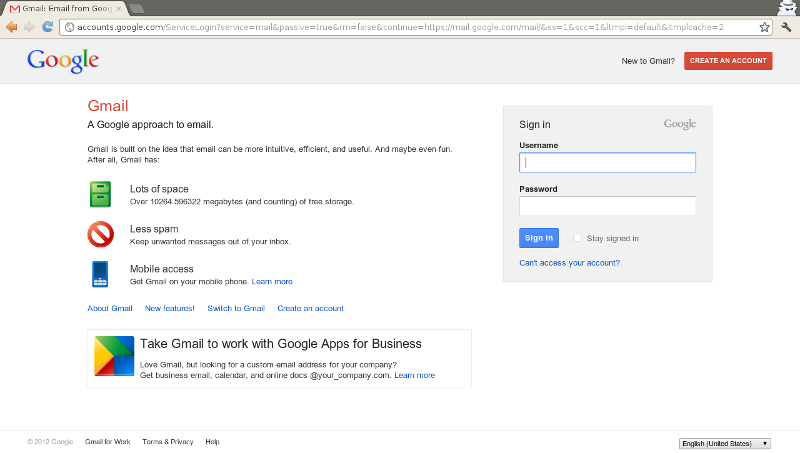
Task: Click the Google logo at top left
Action: click(63, 61)
